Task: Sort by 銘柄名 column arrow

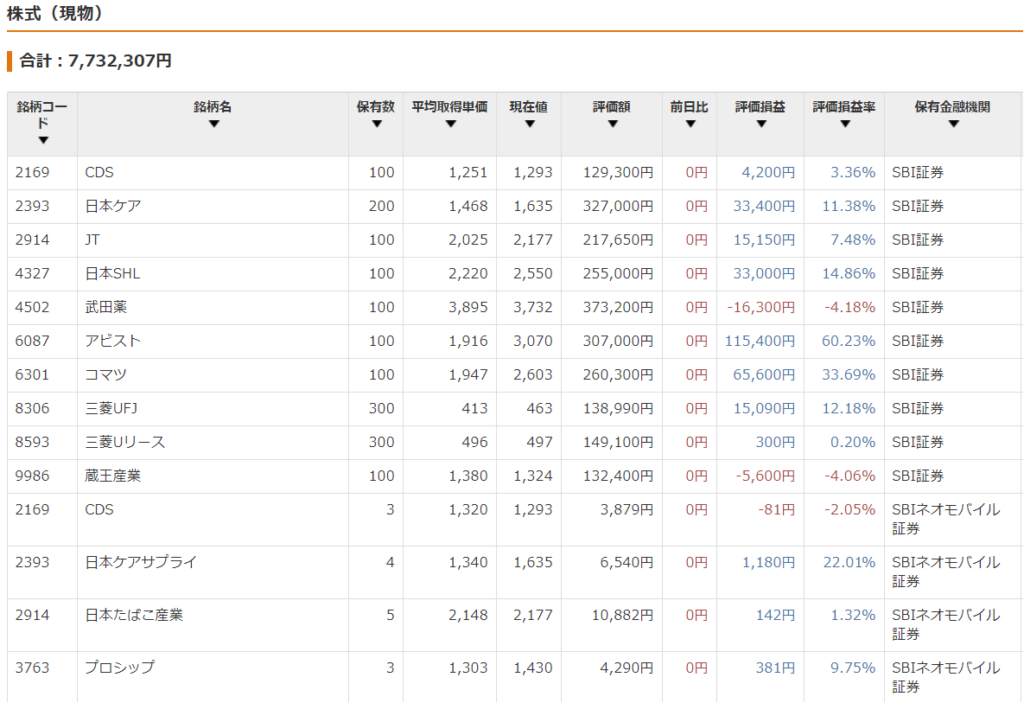Action: pyautogui.click(x=214, y=123)
